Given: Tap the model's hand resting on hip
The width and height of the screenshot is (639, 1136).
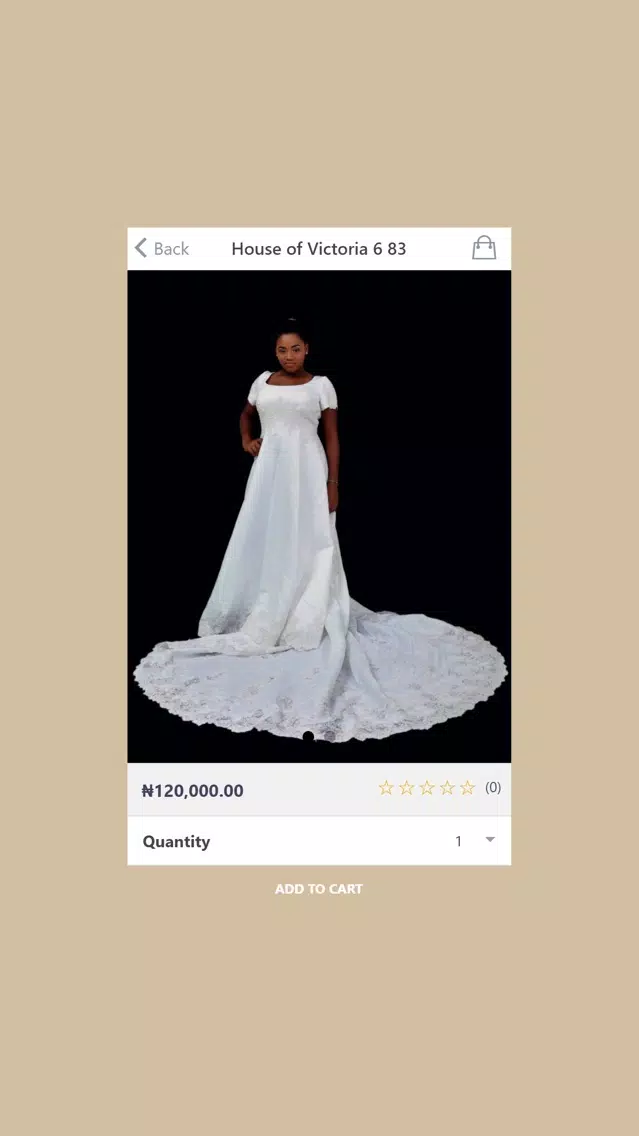Looking at the screenshot, I should (252, 446).
